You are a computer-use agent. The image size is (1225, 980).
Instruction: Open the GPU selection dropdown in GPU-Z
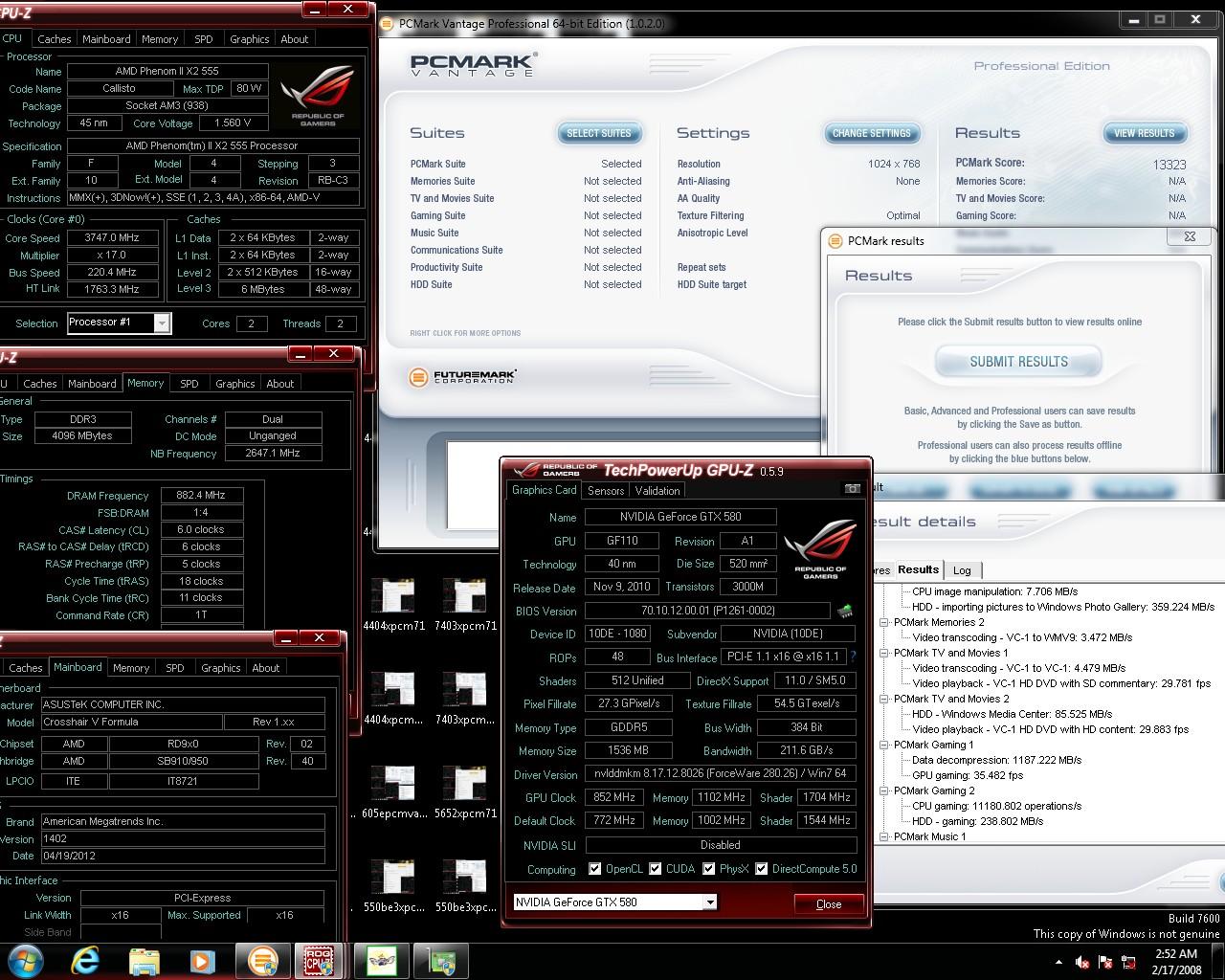click(709, 902)
